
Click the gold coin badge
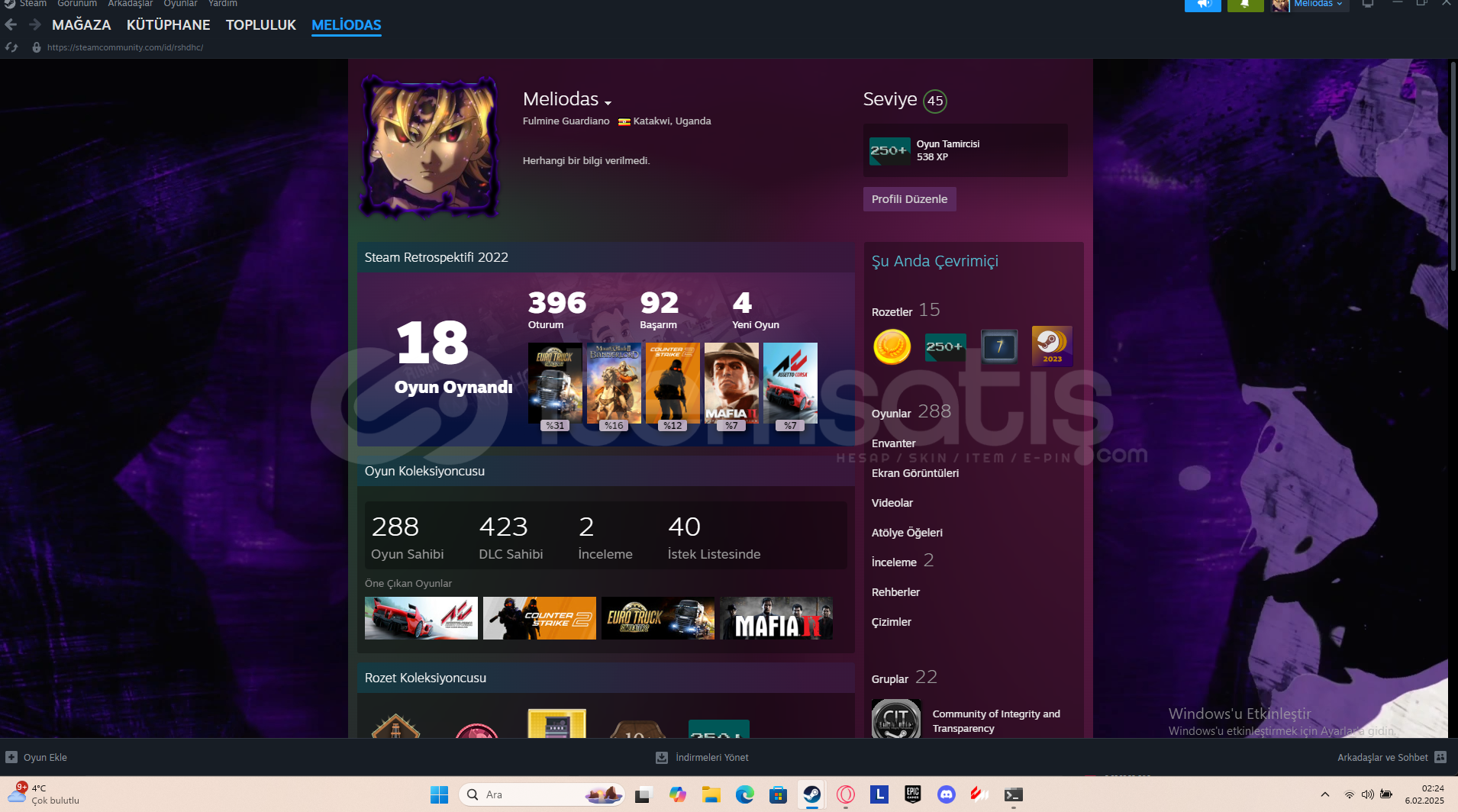click(892, 346)
